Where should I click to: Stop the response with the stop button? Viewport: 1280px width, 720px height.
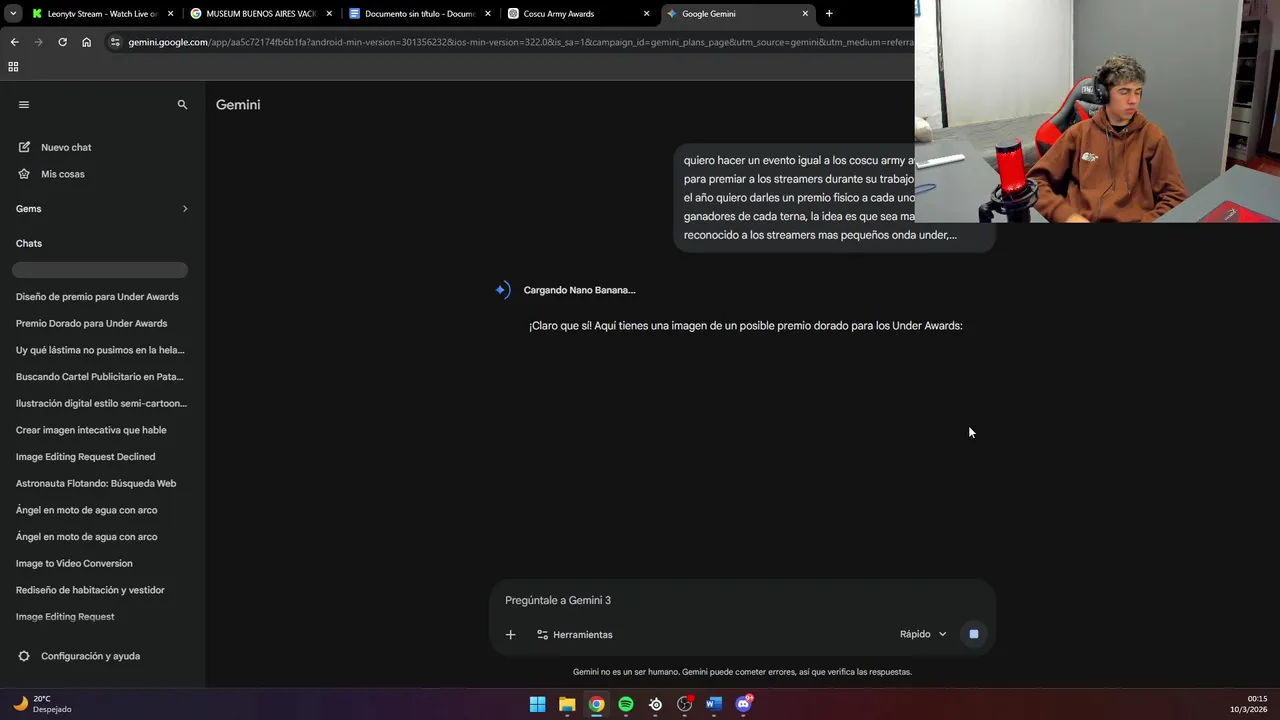(x=973, y=634)
